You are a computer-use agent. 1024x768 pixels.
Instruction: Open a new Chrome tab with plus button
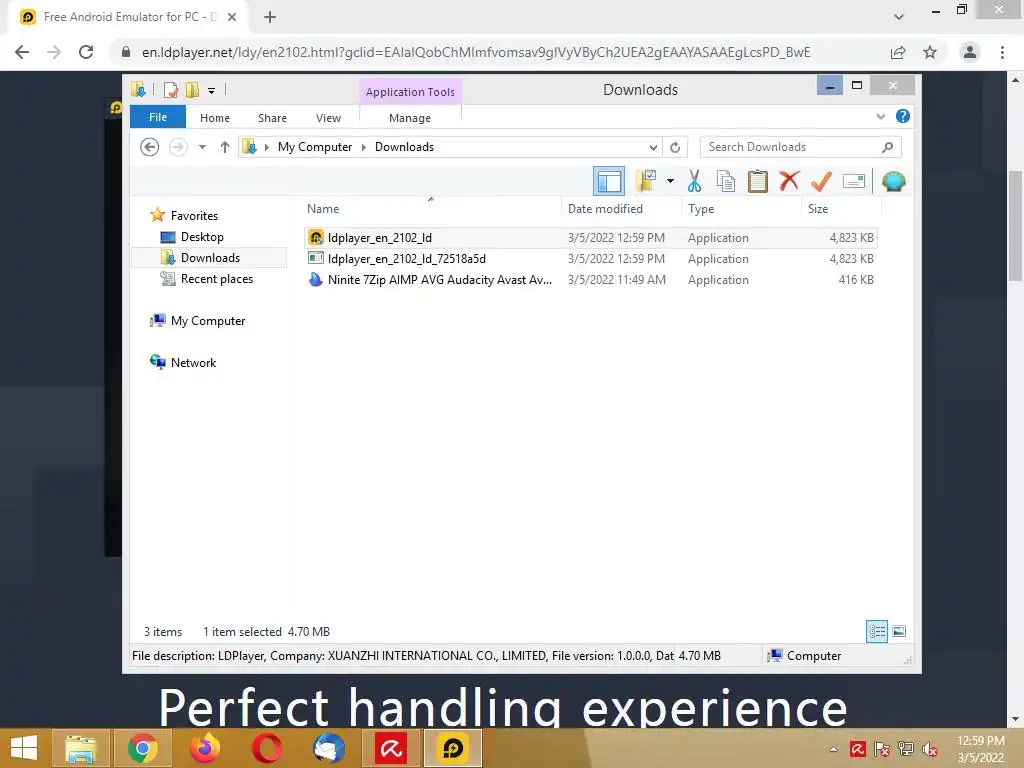270,17
